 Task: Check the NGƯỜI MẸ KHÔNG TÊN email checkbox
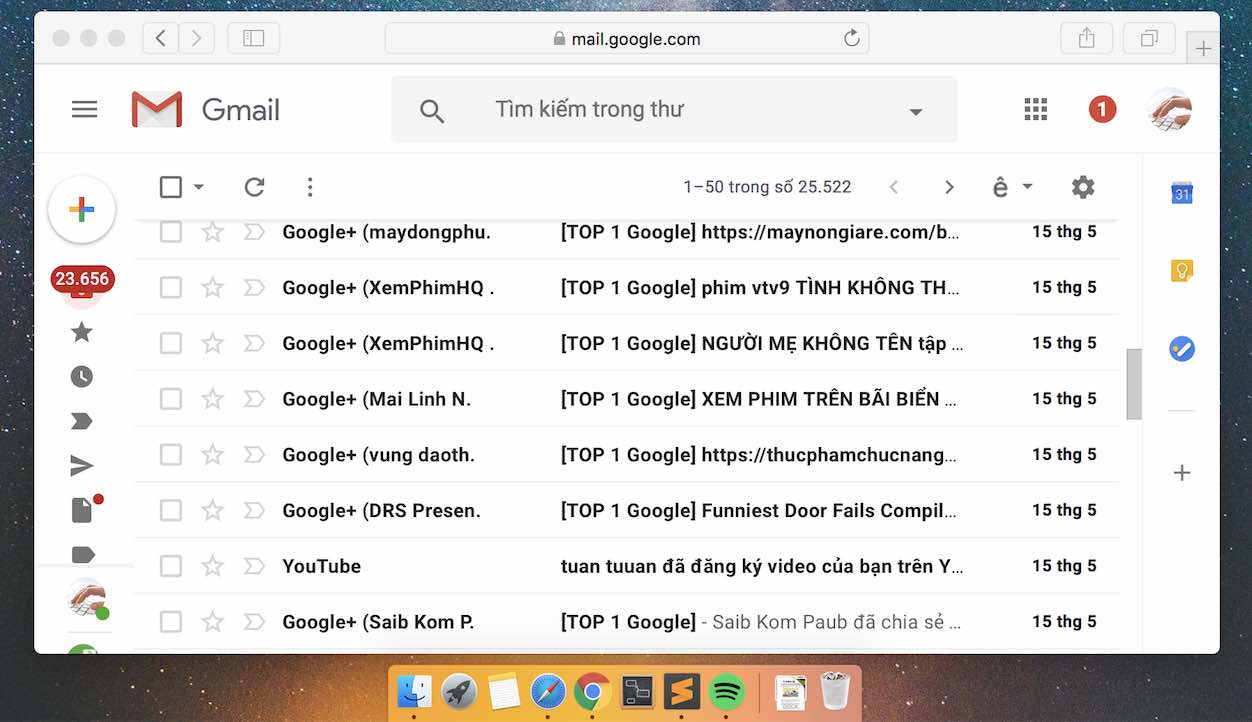tap(171, 343)
